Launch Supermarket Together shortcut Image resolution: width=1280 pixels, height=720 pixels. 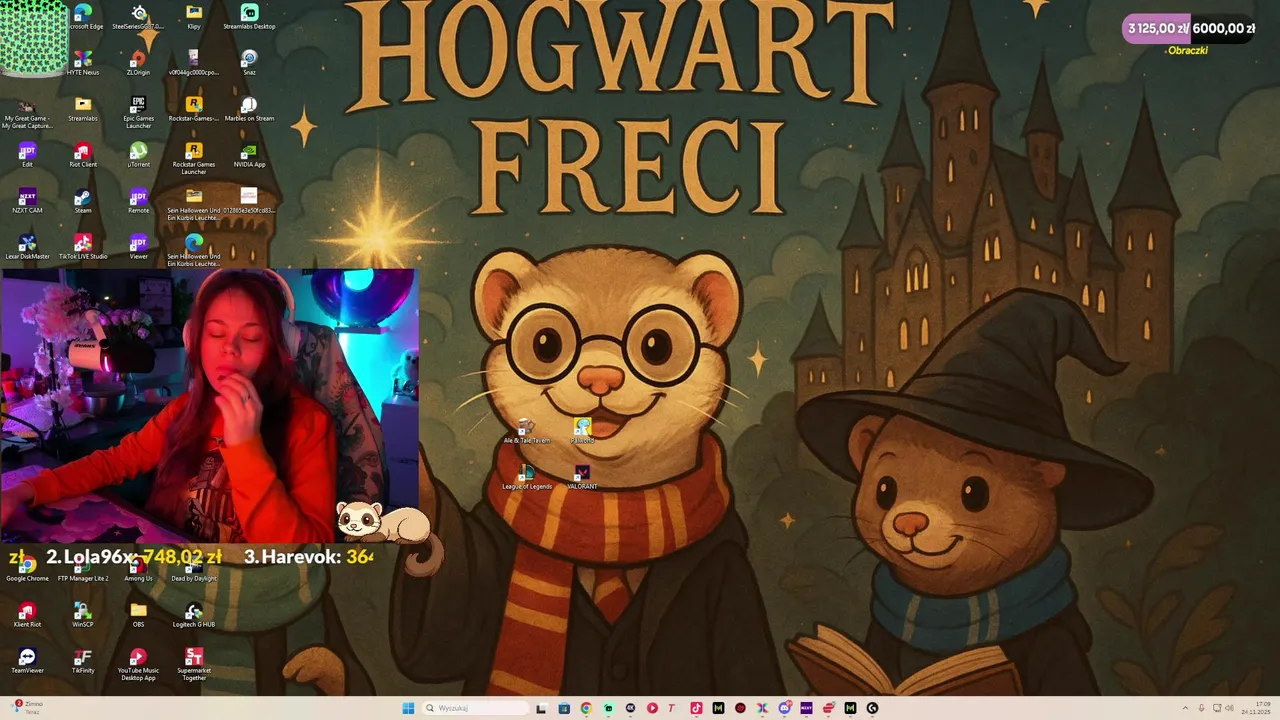coord(194,664)
